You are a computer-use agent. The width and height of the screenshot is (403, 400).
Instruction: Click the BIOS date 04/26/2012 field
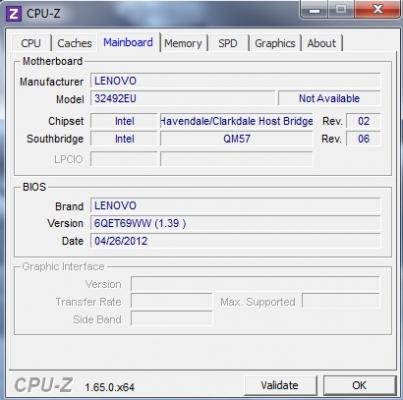tap(235, 241)
